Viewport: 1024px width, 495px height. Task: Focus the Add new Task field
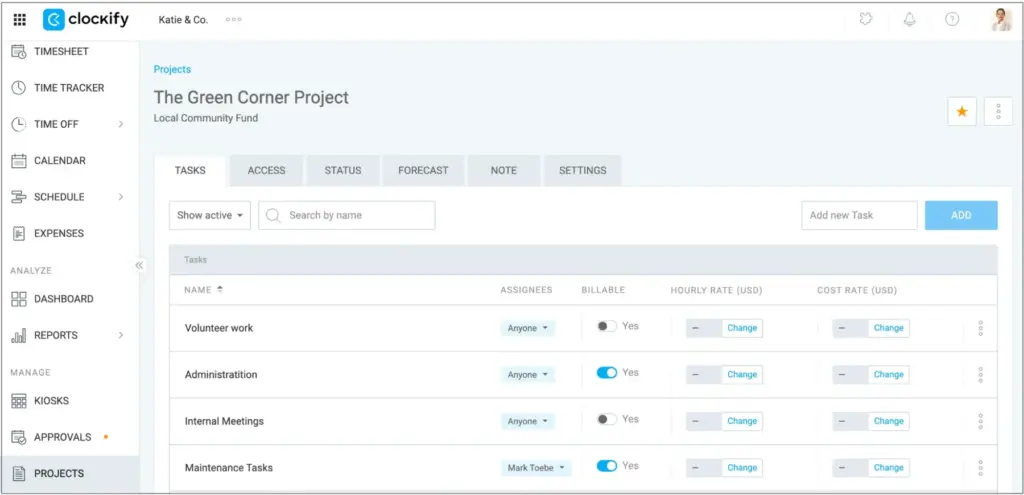(859, 216)
